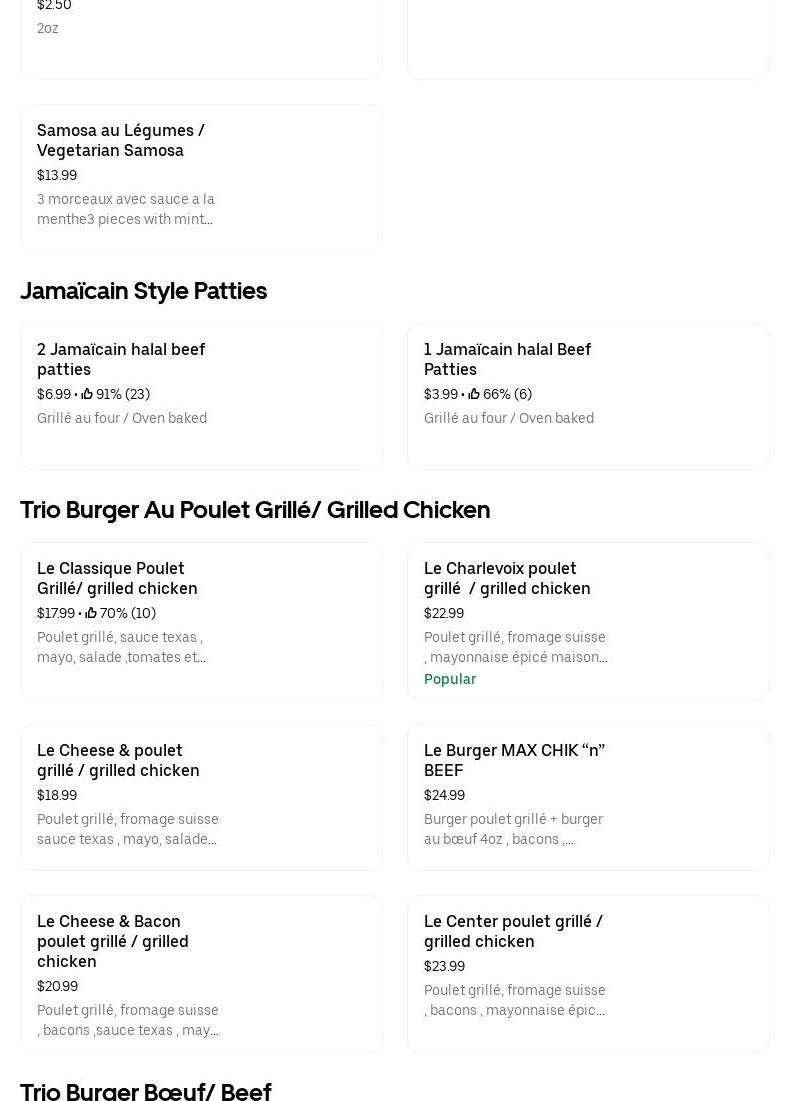
Task: Click the $24.99 price of MAX CHIK burger
Action: tap(444, 796)
